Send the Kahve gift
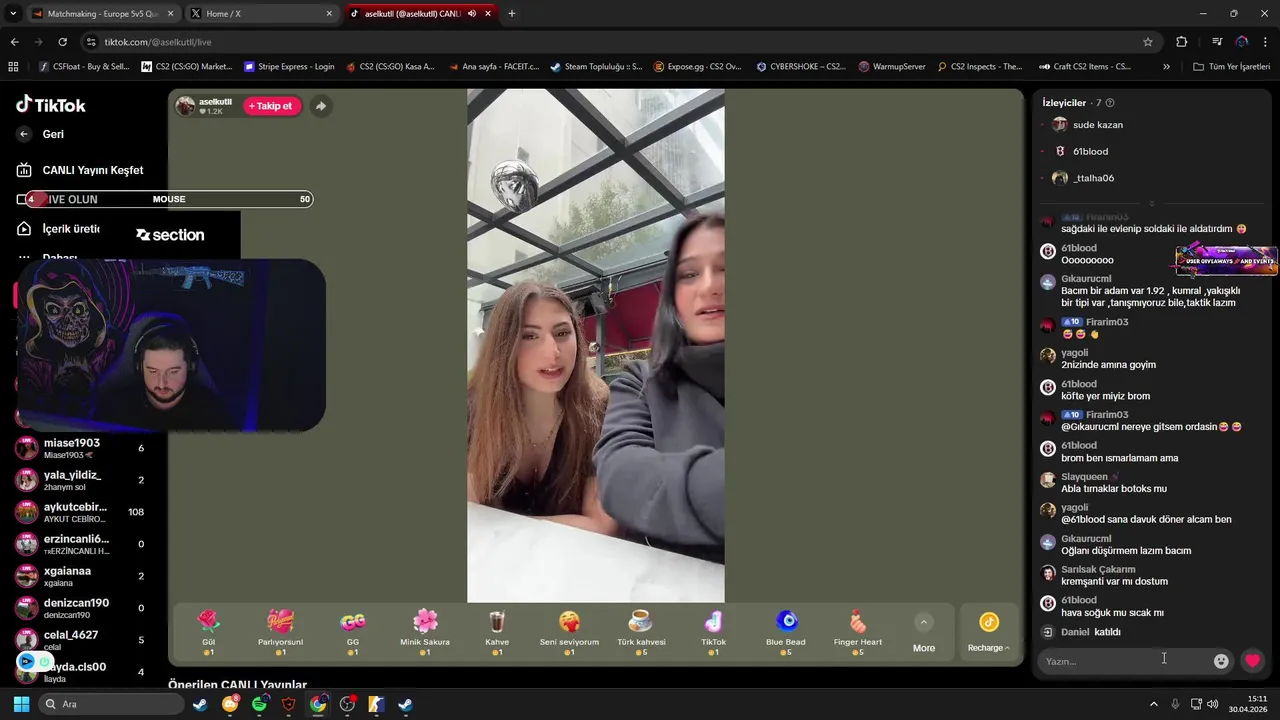1280x720 pixels. [497, 632]
